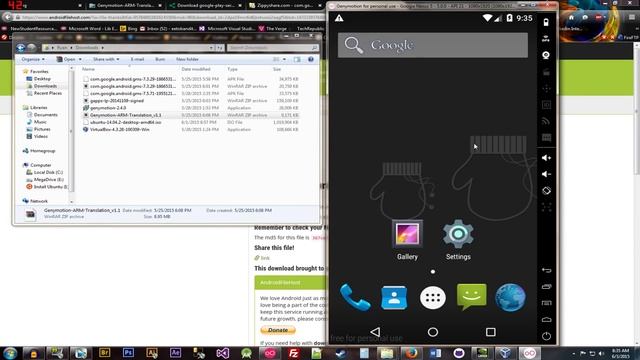Select Documents under Libraries

[45, 115]
